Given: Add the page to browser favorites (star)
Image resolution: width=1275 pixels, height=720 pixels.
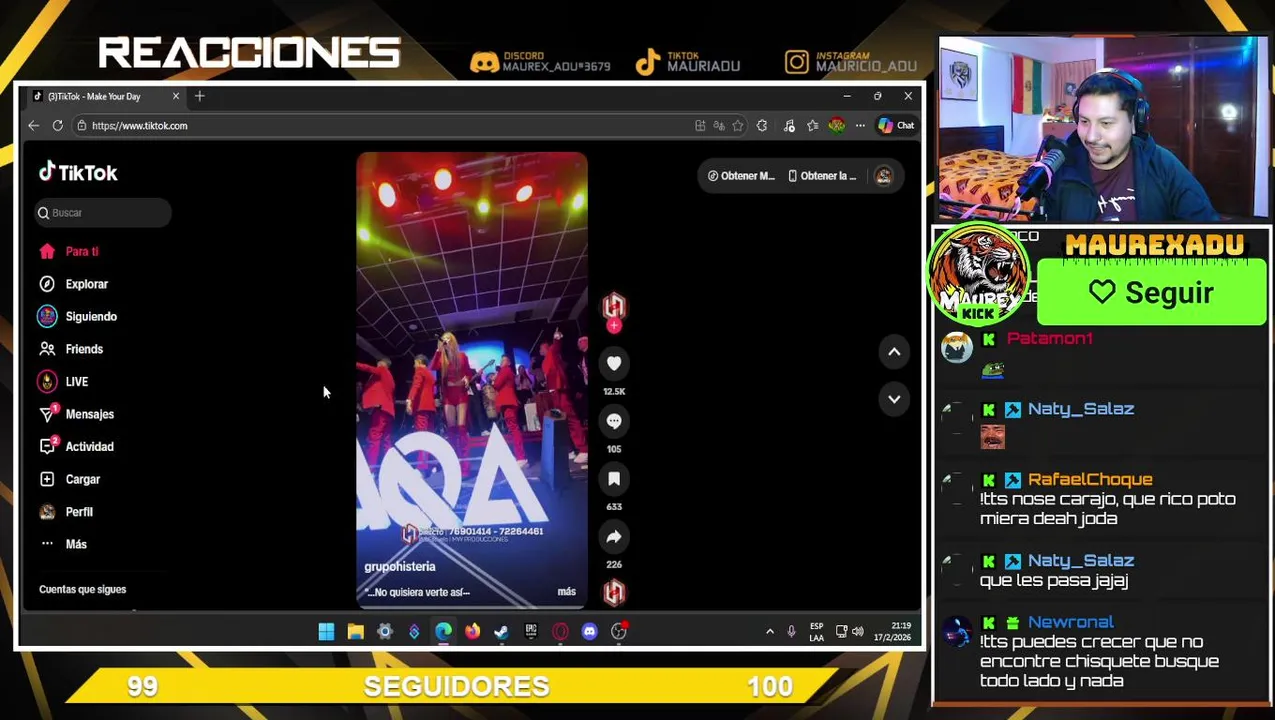Looking at the screenshot, I should click(738, 126).
